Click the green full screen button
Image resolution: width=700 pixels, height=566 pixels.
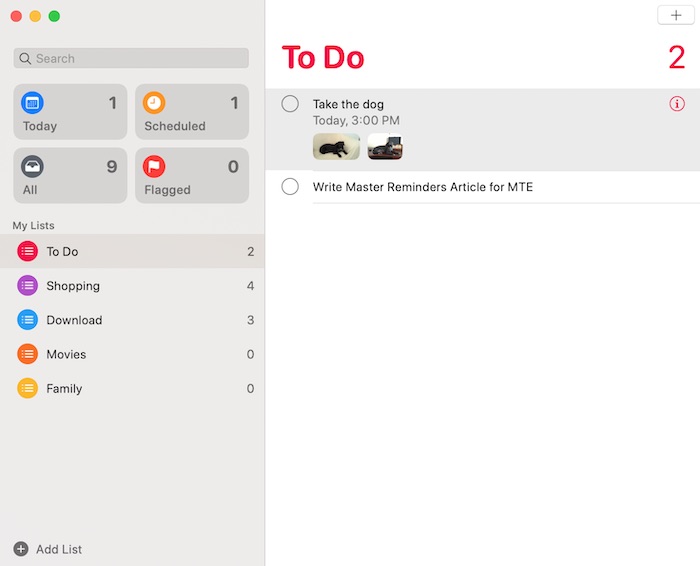(x=54, y=17)
